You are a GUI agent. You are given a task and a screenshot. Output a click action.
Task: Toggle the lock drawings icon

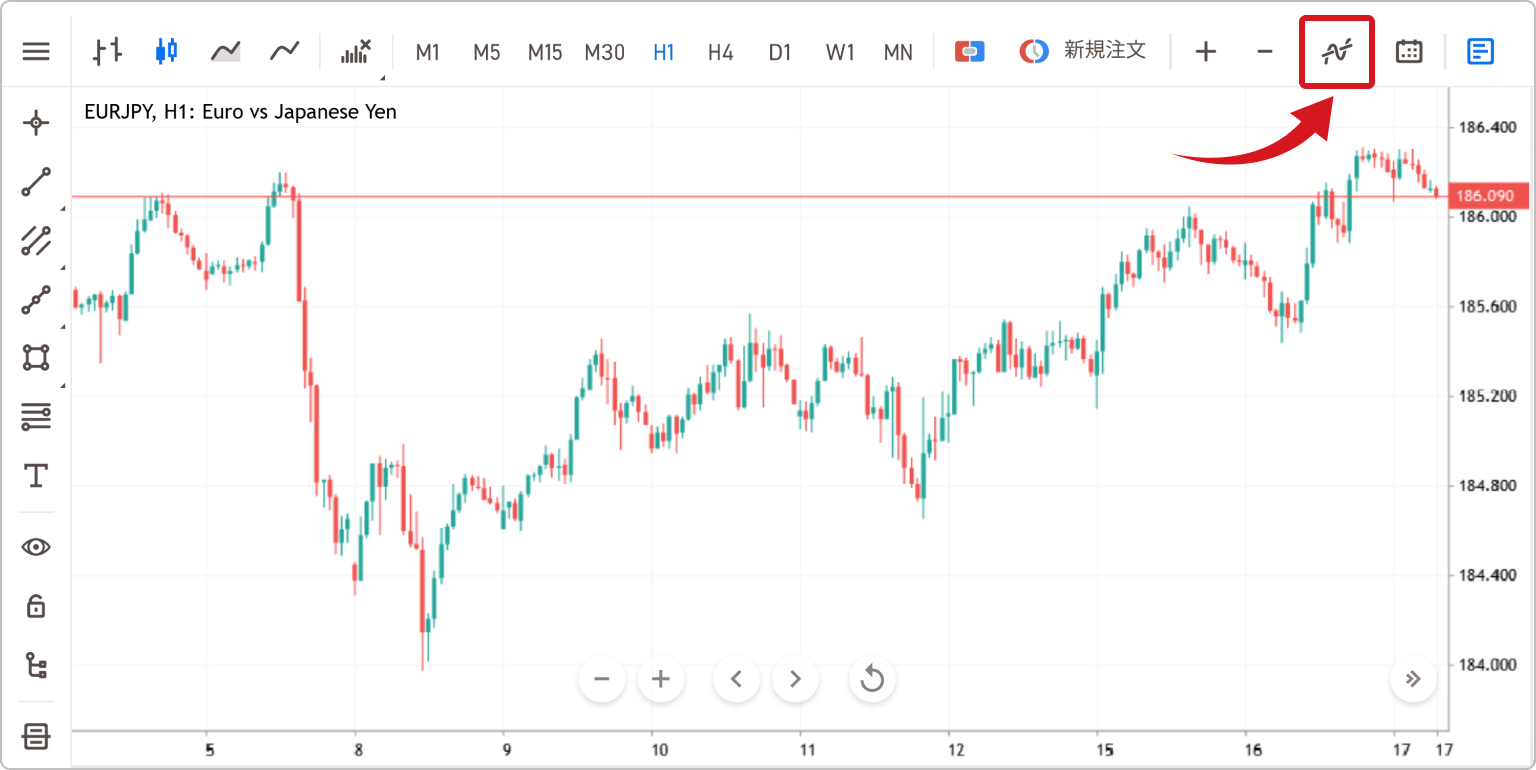(x=36, y=605)
